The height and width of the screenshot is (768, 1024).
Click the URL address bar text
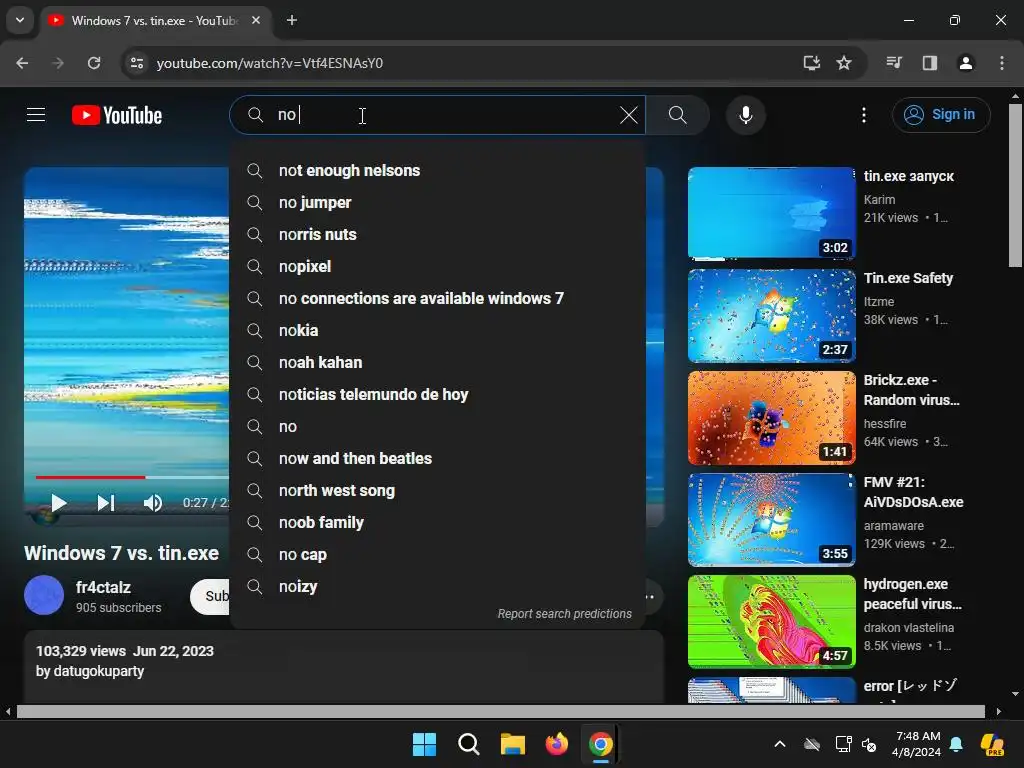click(270, 63)
